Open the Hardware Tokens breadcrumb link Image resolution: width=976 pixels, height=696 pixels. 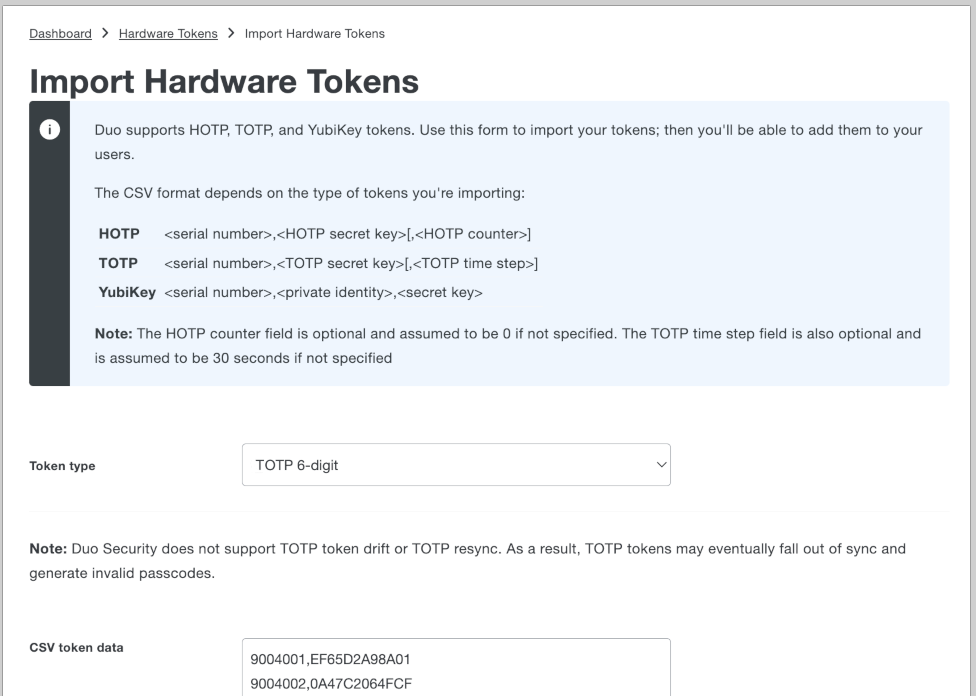[168, 34]
